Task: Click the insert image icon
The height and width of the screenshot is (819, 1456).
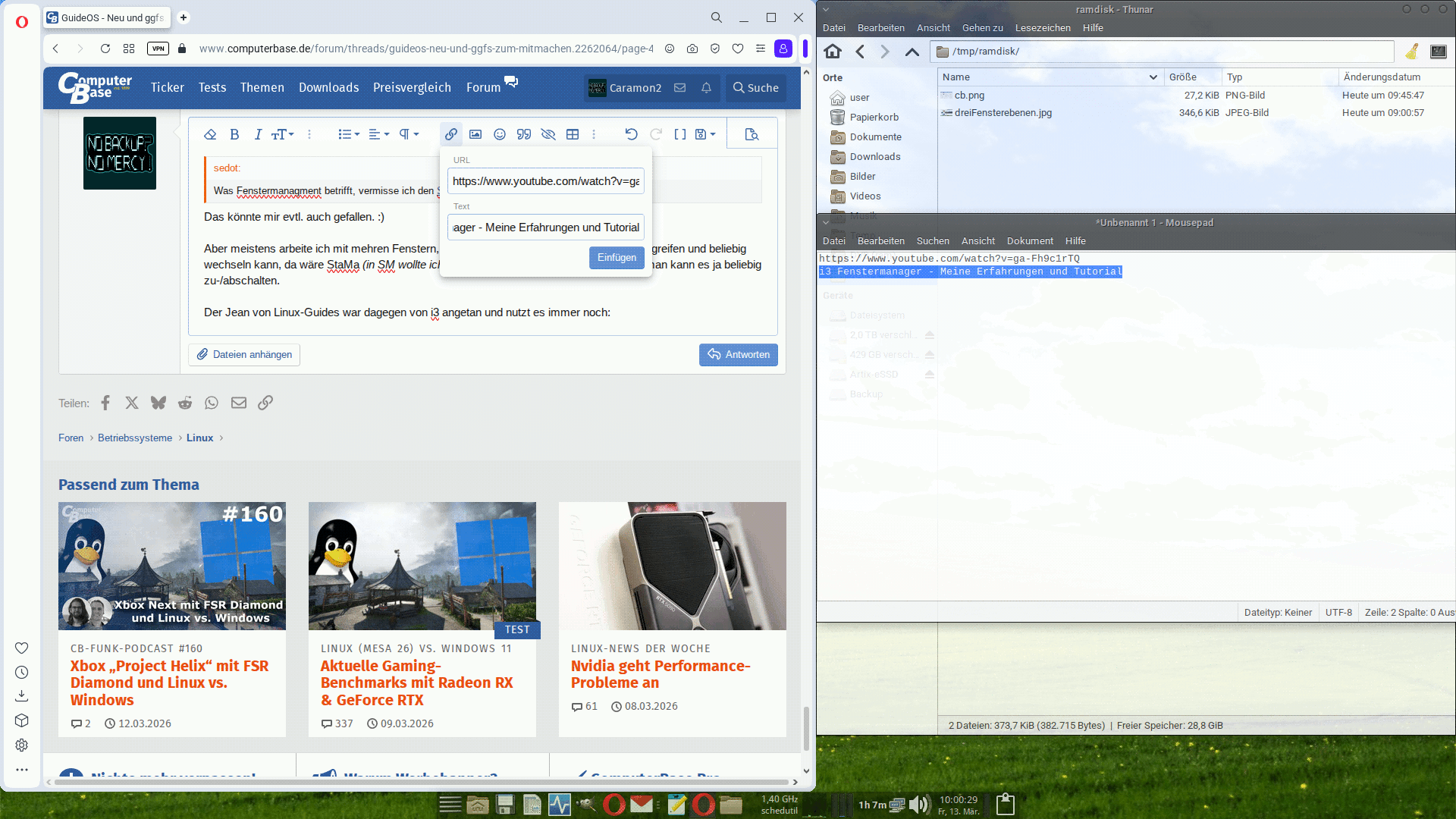Action: [475, 134]
